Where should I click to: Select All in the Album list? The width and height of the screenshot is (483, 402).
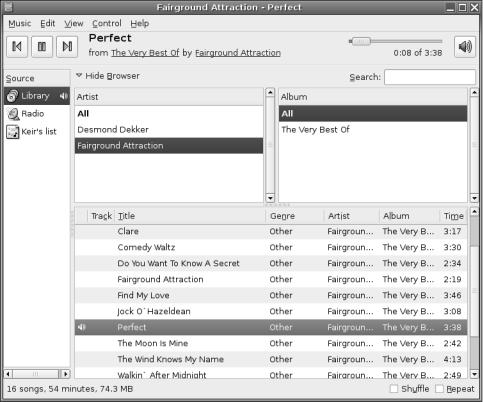pos(373,114)
